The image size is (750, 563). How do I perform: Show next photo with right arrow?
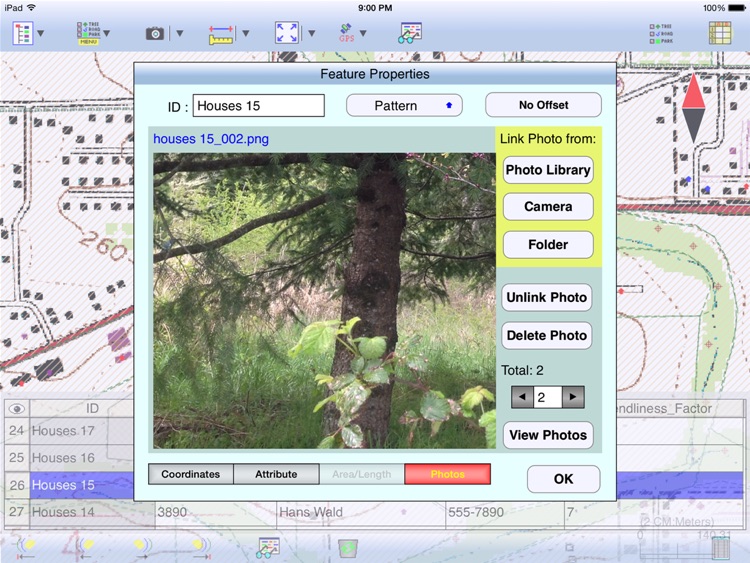pos(573,397)
